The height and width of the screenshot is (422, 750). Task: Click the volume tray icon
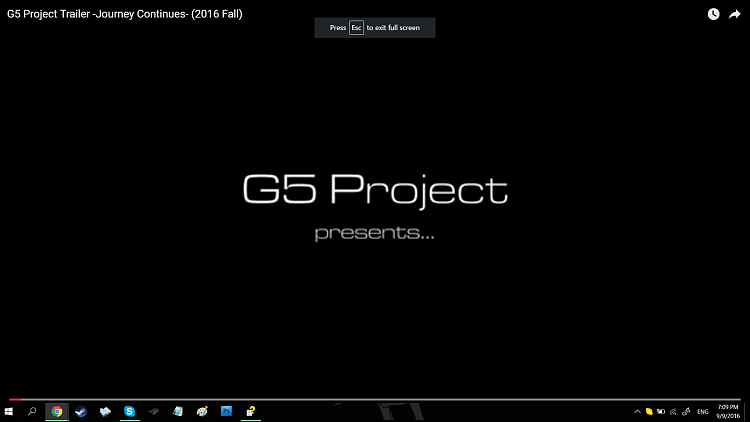(x=686, y=412)
